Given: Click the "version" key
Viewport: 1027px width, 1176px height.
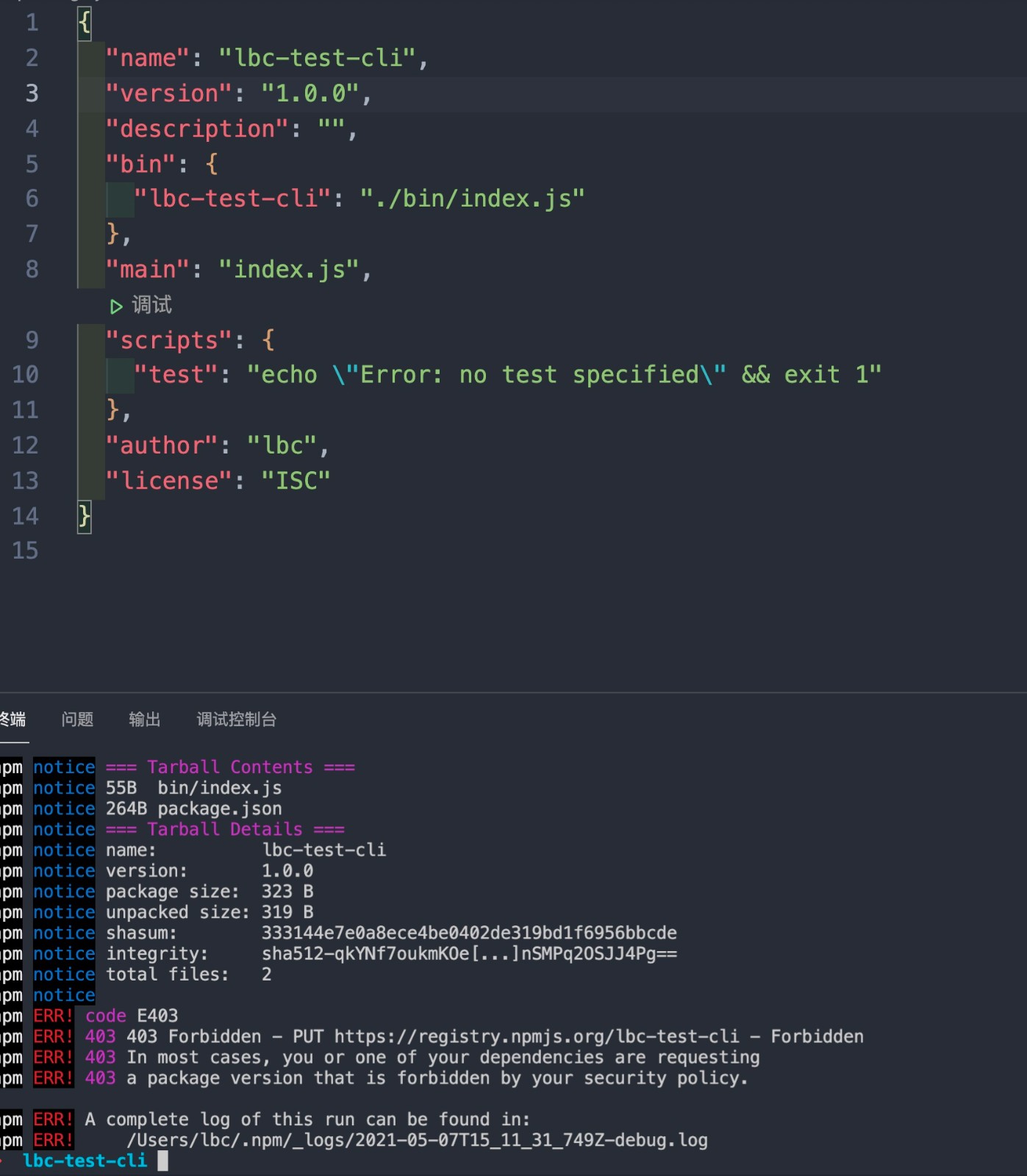Looking at the screenshot, I should [x=168, y=93].
